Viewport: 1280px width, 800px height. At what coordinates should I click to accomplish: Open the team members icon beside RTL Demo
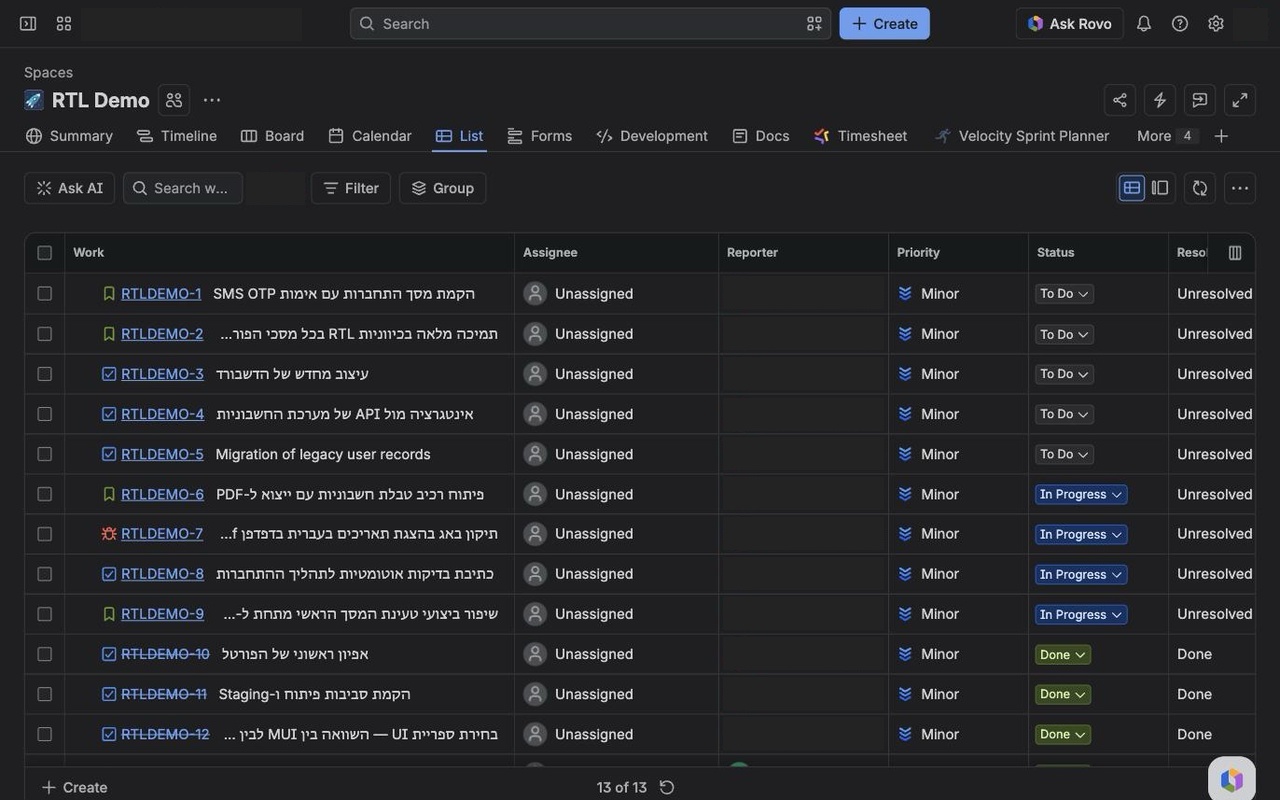(x=174, y=100)
